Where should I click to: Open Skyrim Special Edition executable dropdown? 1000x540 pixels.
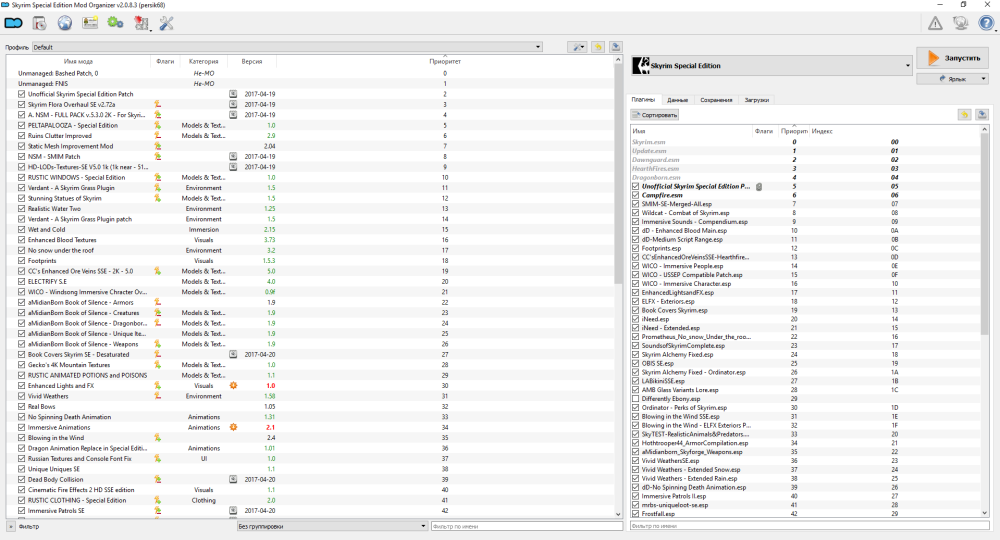[x=772, y=66]
